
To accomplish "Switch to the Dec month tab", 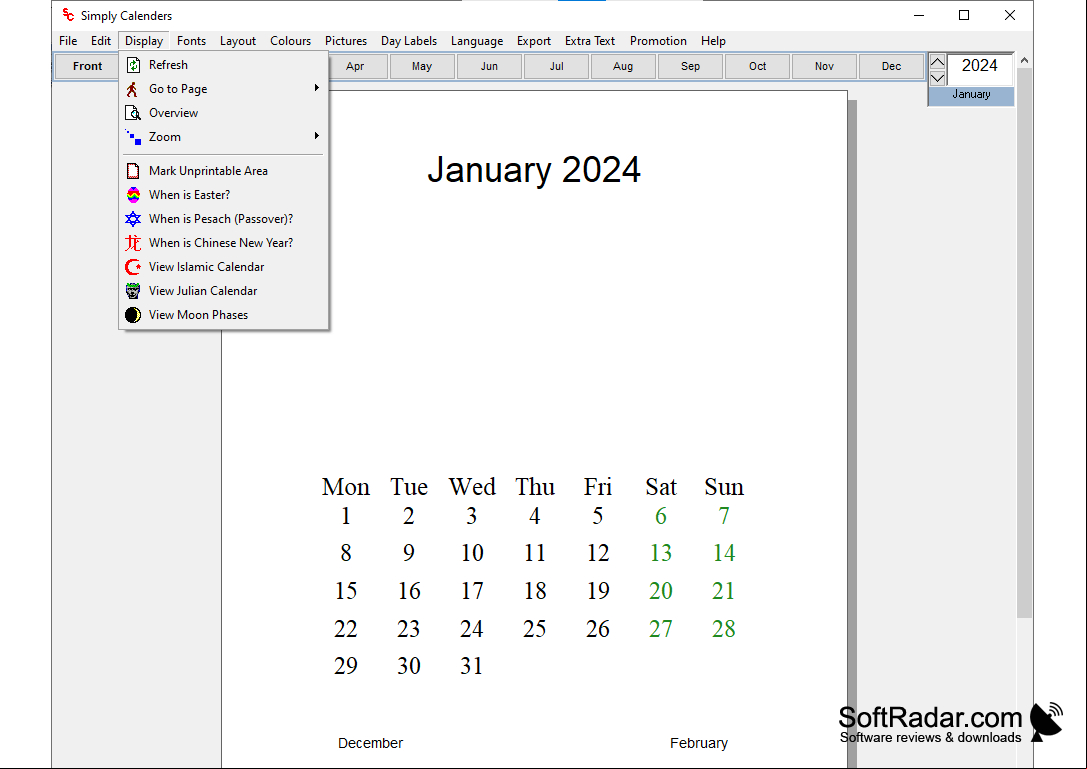I will (x=892, y=67).
